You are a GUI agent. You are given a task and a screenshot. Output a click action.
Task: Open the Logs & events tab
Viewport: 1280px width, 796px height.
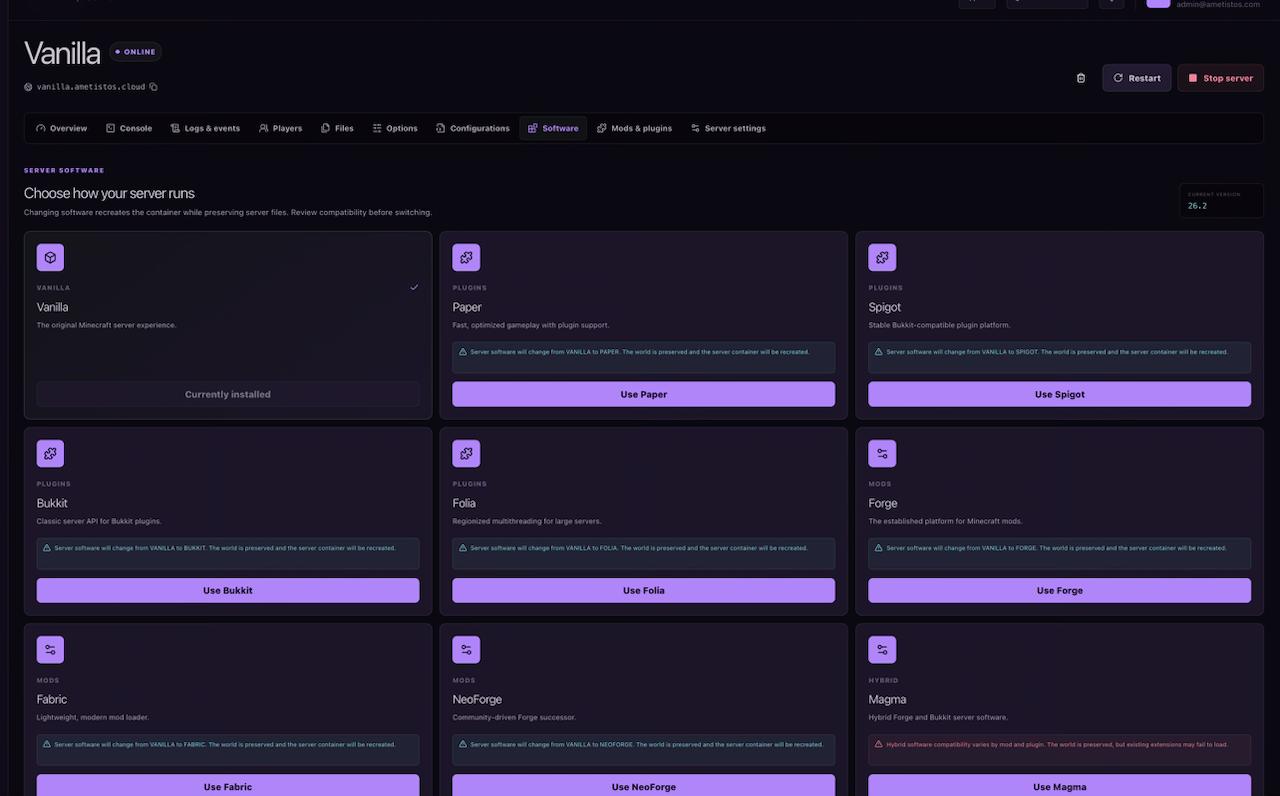pyautogui.click(x=205, y=128)
